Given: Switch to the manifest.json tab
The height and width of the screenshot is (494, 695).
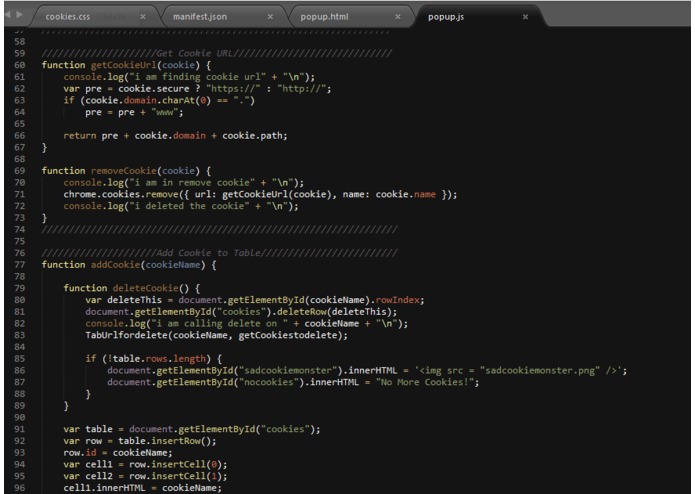Looking at the screenshot, I should [x=200, y=17].
